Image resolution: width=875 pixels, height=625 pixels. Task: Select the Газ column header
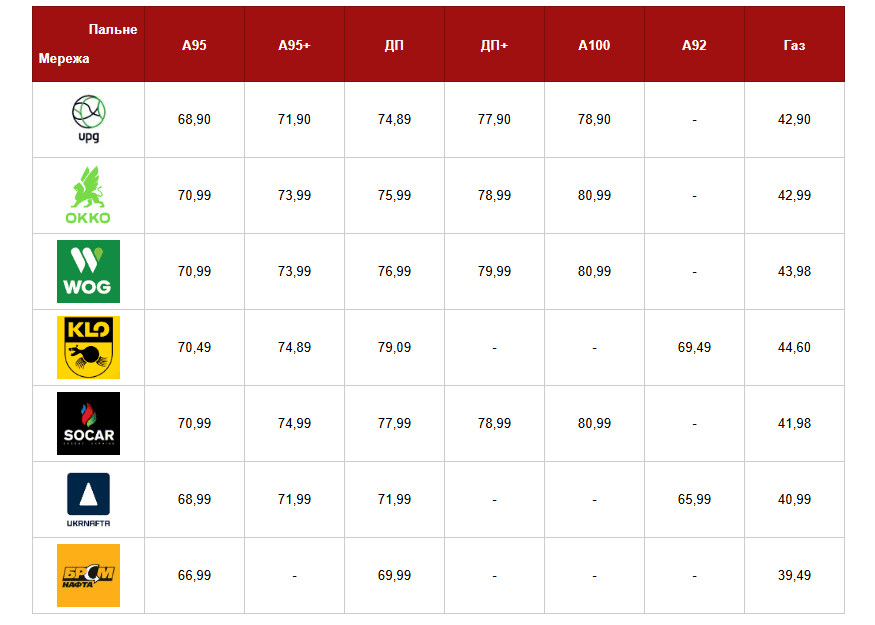(794, 45)
